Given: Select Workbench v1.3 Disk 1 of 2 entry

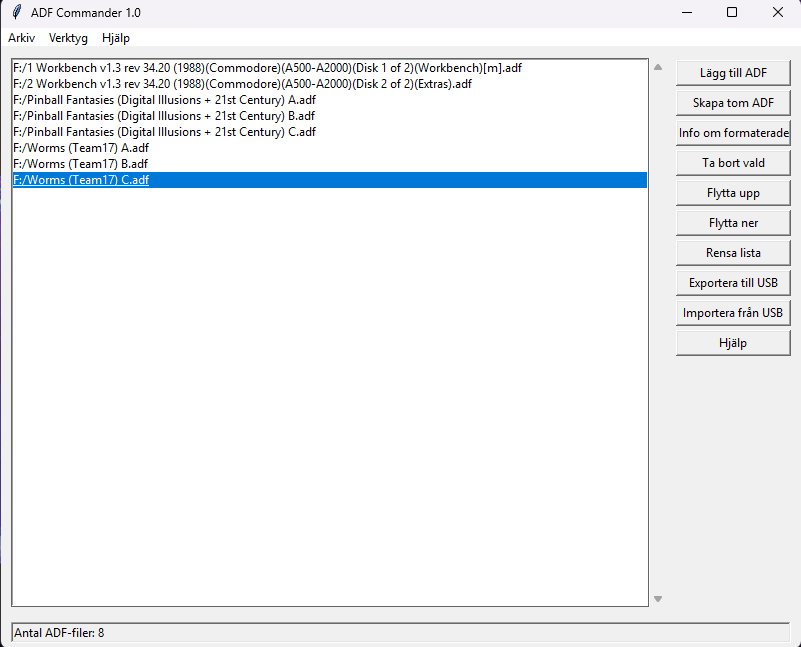Looking at the screenshot, I should tap(267, 68).
